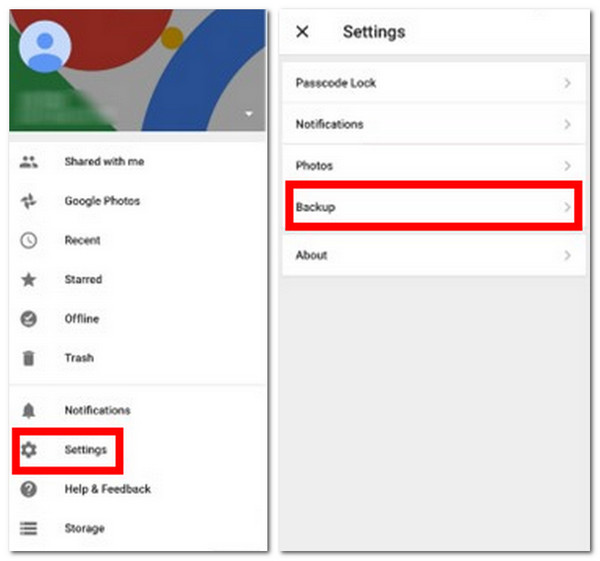The height and width of the screenshot is (561, 600).
Task: Close the Settings screen with X
Action: (302, 32)
